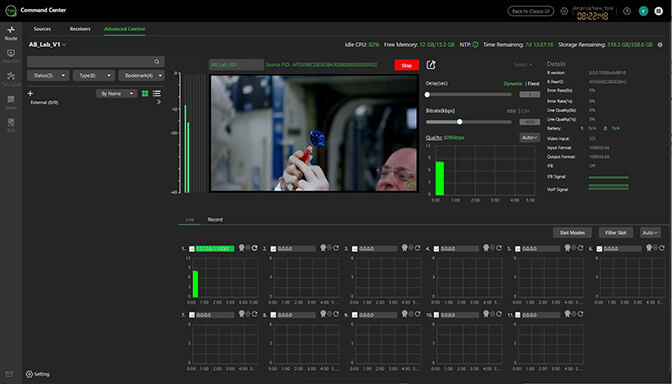Refresh slot 9 with circular arrow
The image size is (672, 384).
(417, 314)
